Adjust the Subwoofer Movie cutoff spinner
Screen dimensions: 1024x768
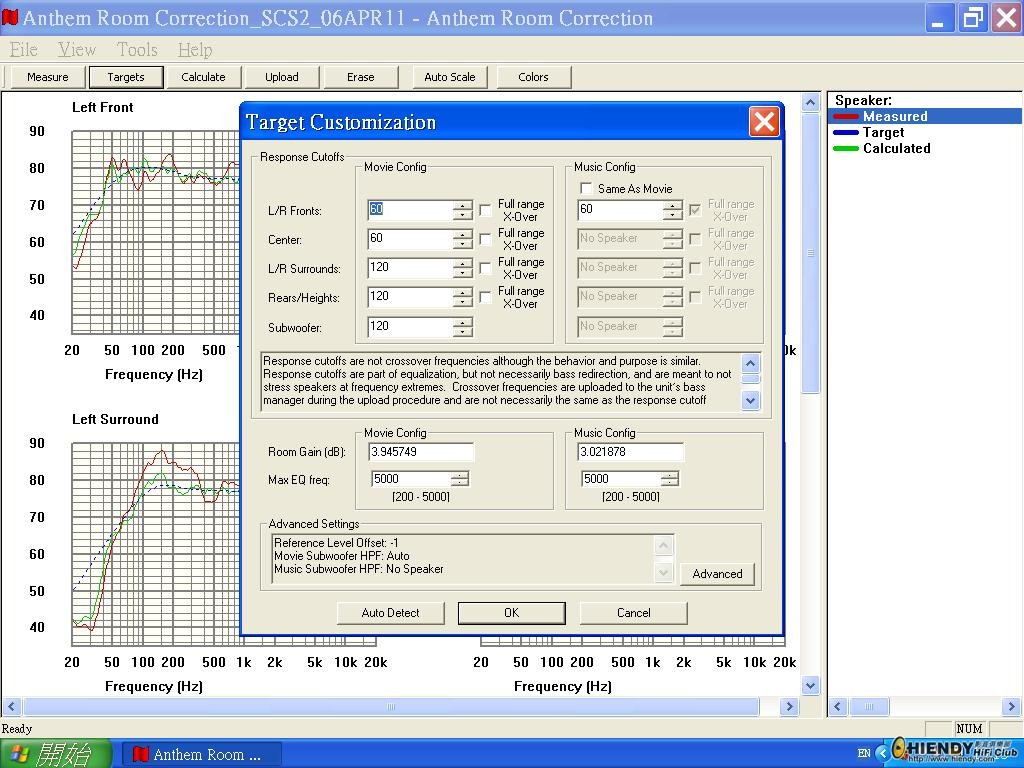[463, 327]
